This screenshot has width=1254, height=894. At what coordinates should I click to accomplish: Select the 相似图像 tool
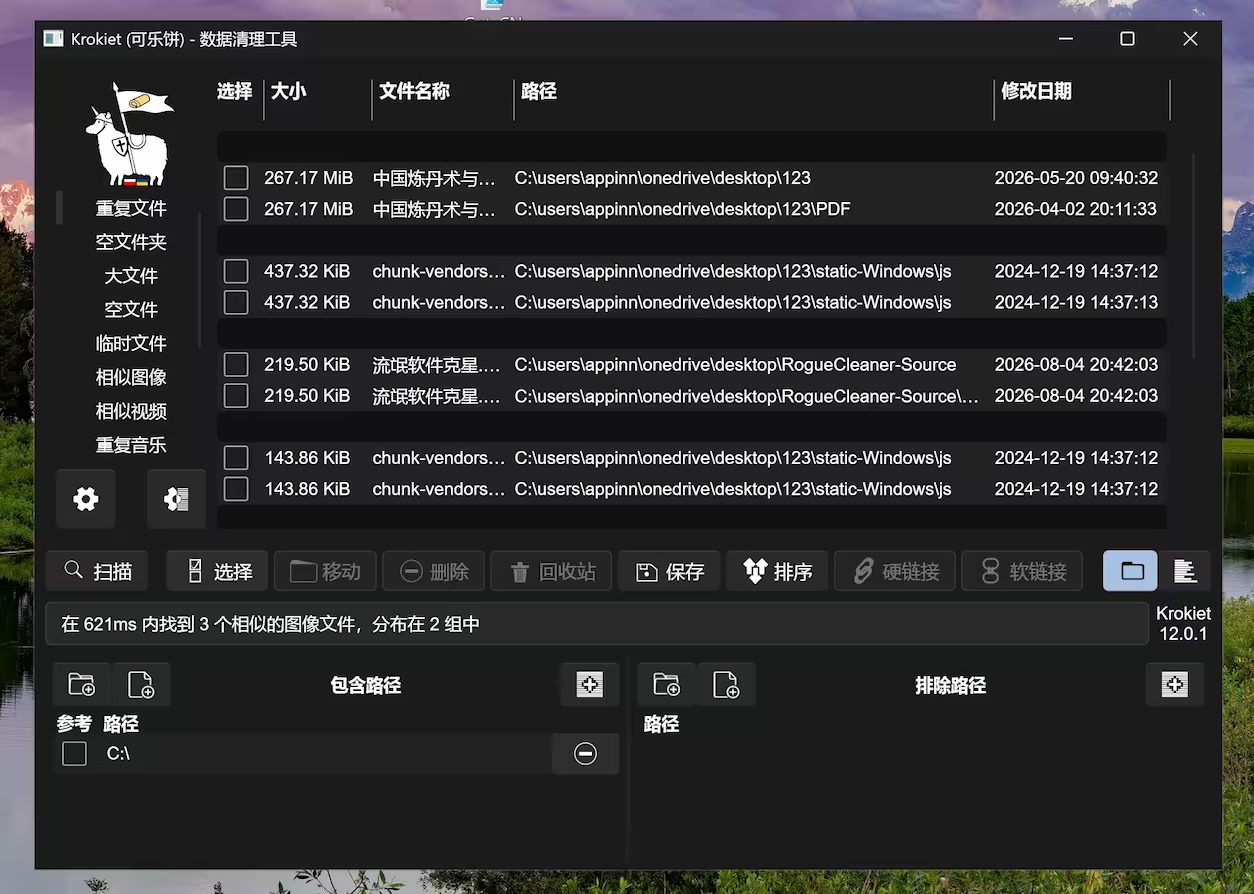pos(131,377)
